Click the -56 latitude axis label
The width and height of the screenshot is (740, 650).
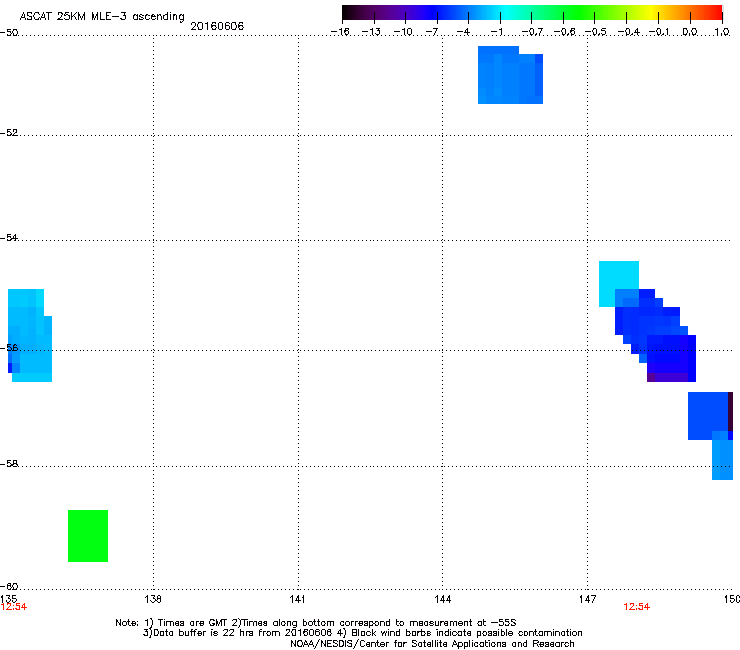(x=9, y=347)
